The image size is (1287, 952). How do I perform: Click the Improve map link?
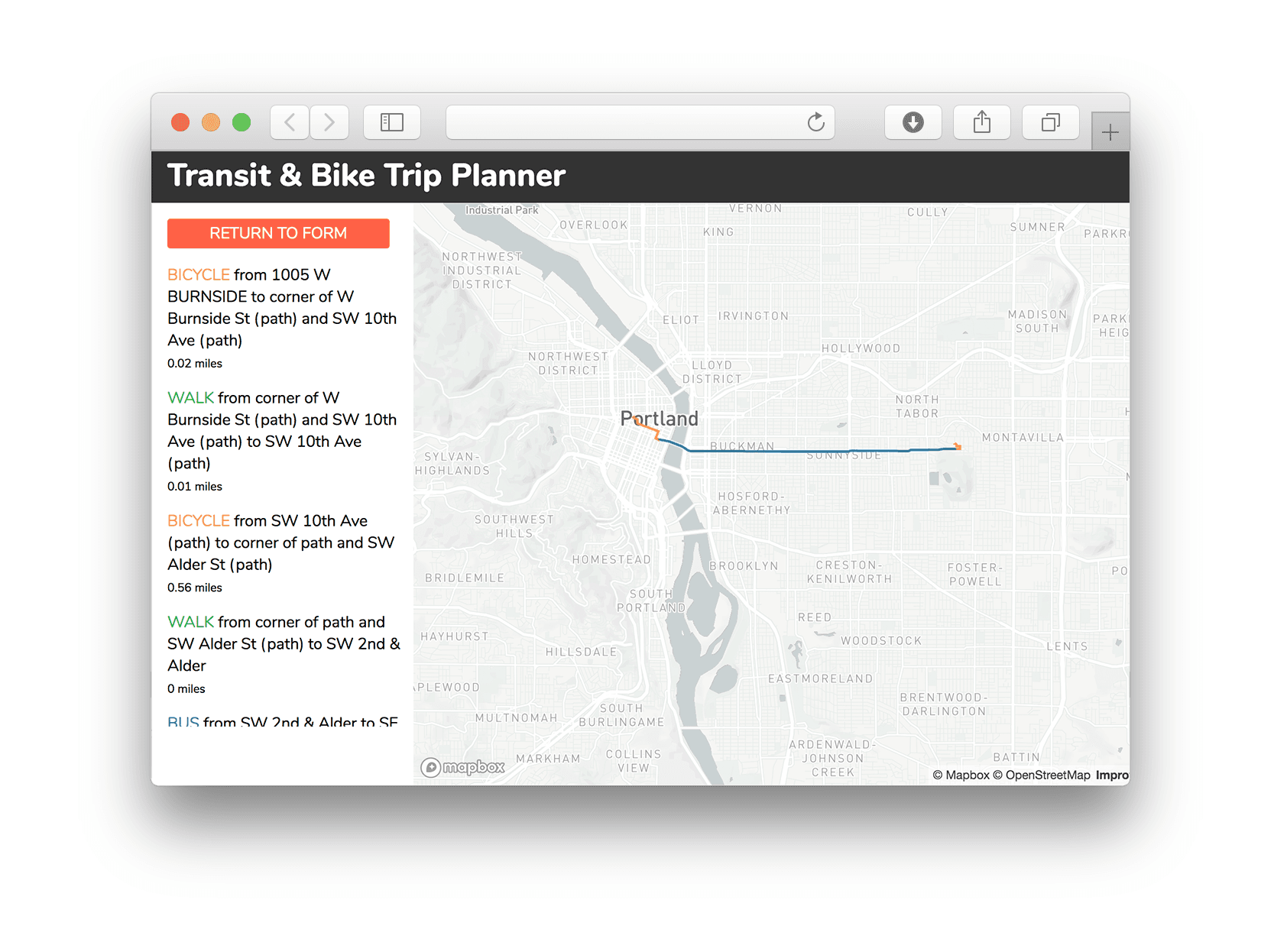1112,775
